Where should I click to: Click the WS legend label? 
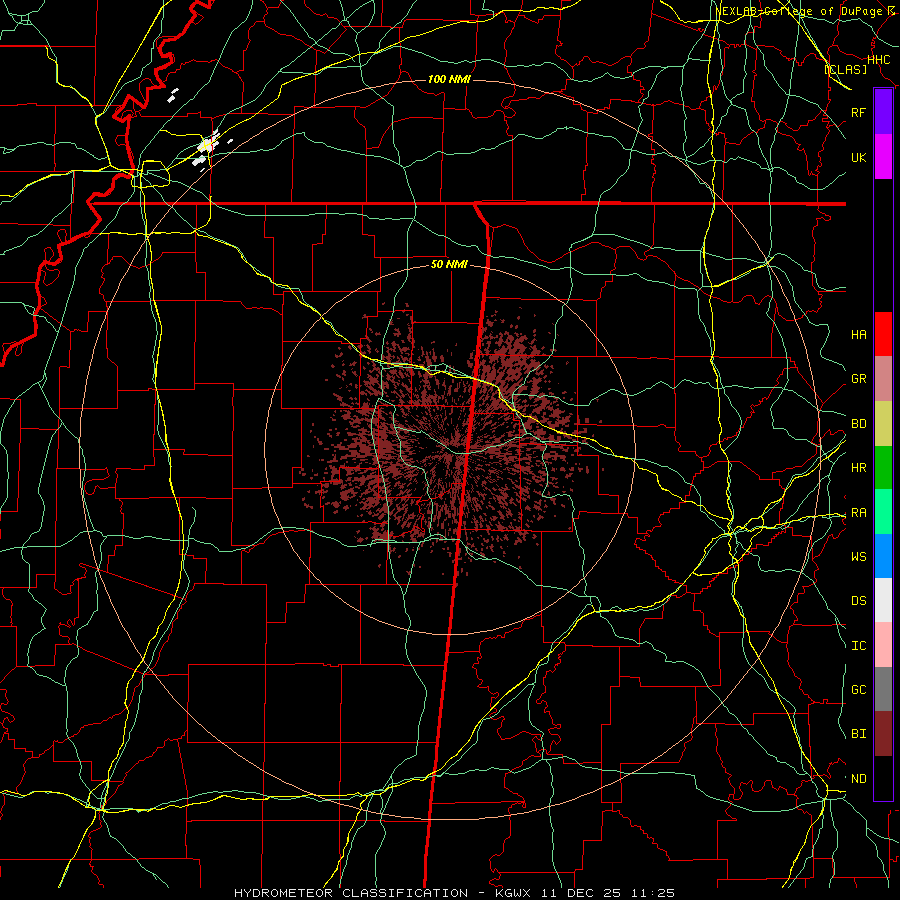tap(859, 556)
